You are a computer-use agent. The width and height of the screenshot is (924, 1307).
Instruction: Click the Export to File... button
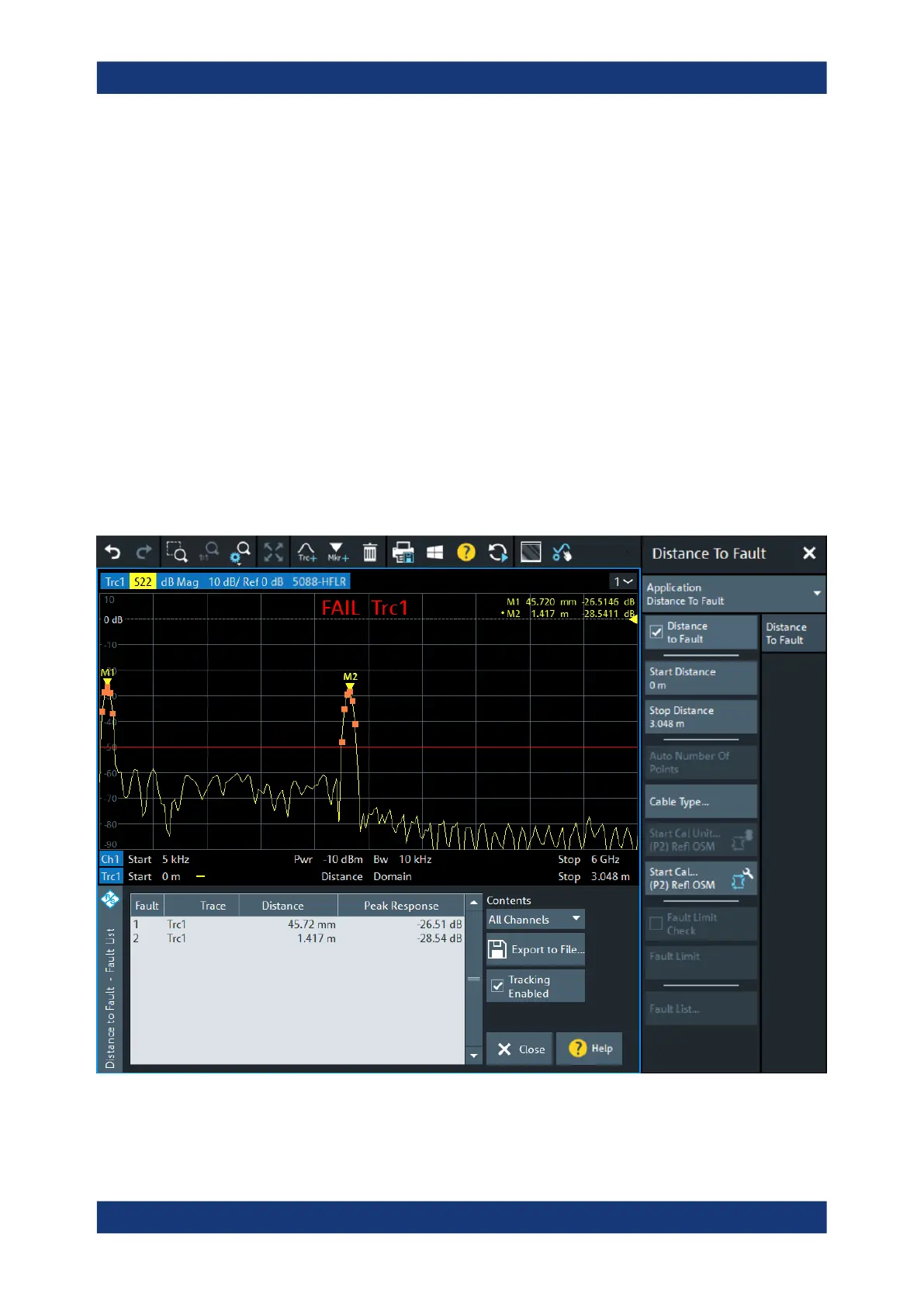click(536, 949)
